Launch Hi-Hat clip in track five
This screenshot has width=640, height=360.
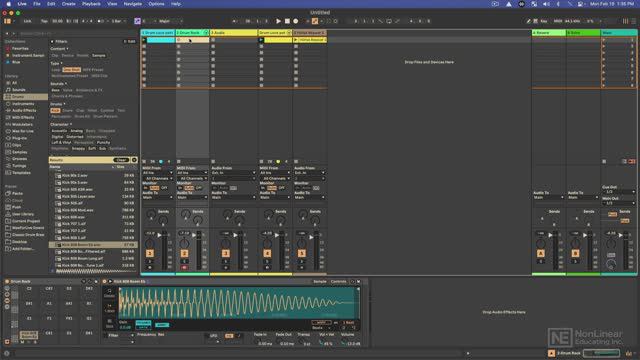pyautogui.click(x=296, y=40)
